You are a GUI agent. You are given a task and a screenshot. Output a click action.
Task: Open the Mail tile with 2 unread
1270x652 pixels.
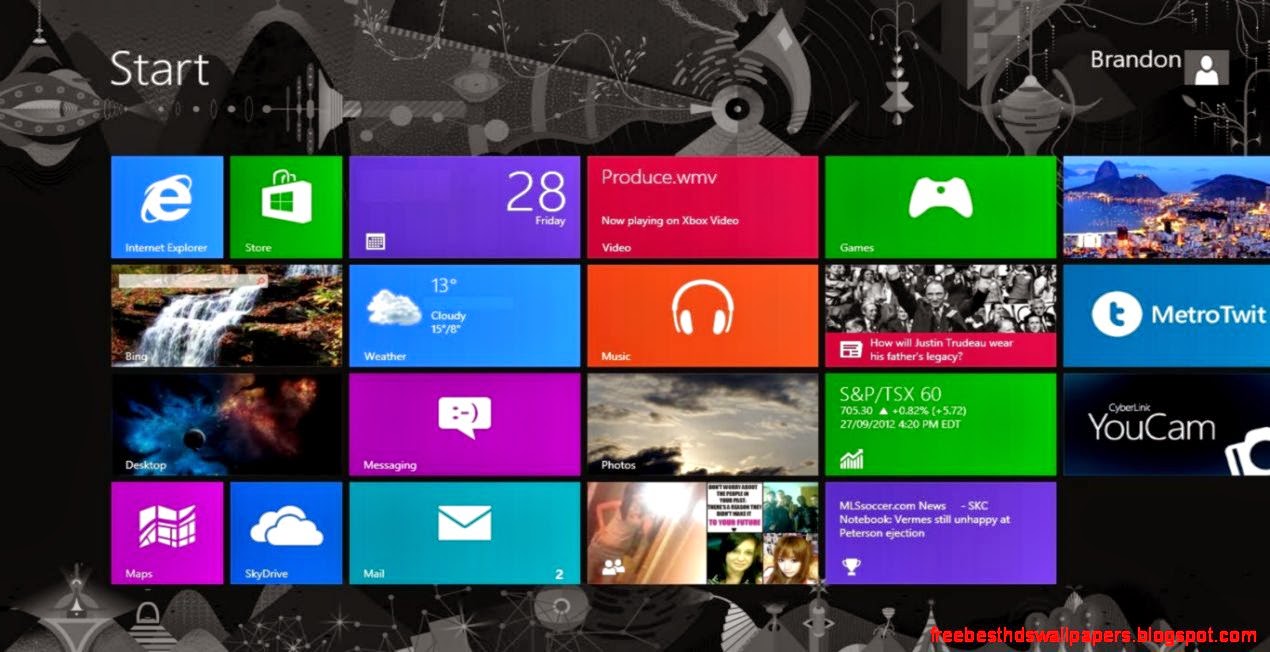(x=464, y=533)
